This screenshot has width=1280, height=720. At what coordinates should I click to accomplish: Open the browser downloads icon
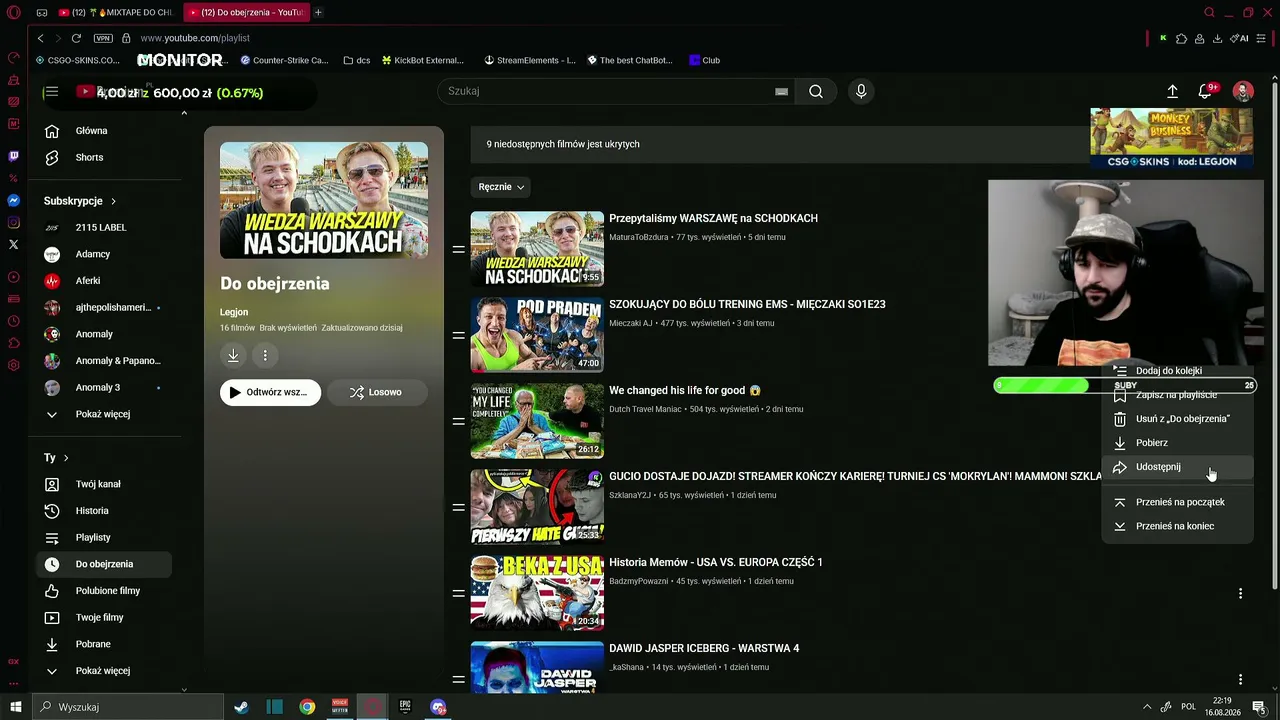tap(1217, 38)
